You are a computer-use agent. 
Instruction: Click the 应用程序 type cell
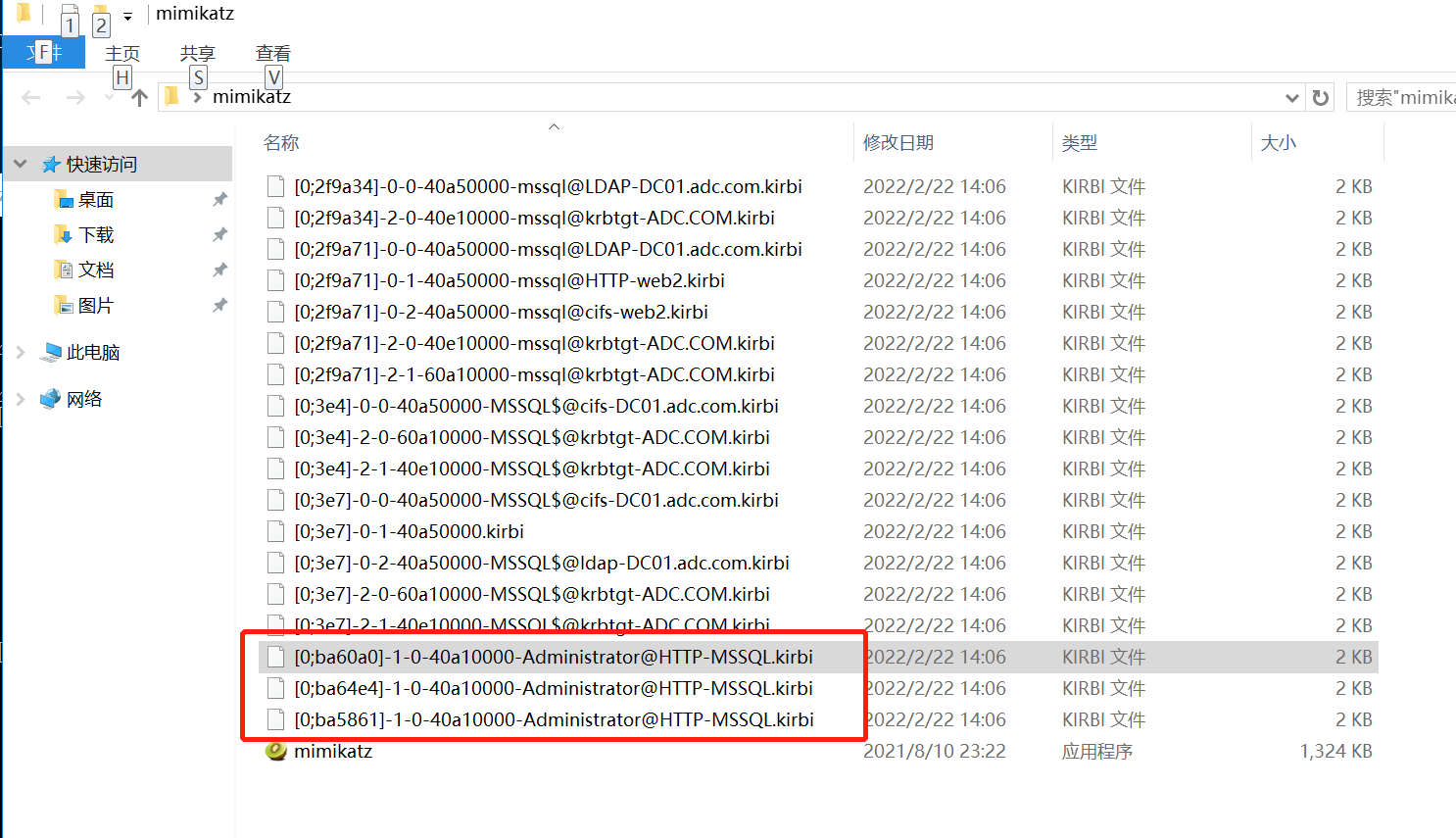1097,751
